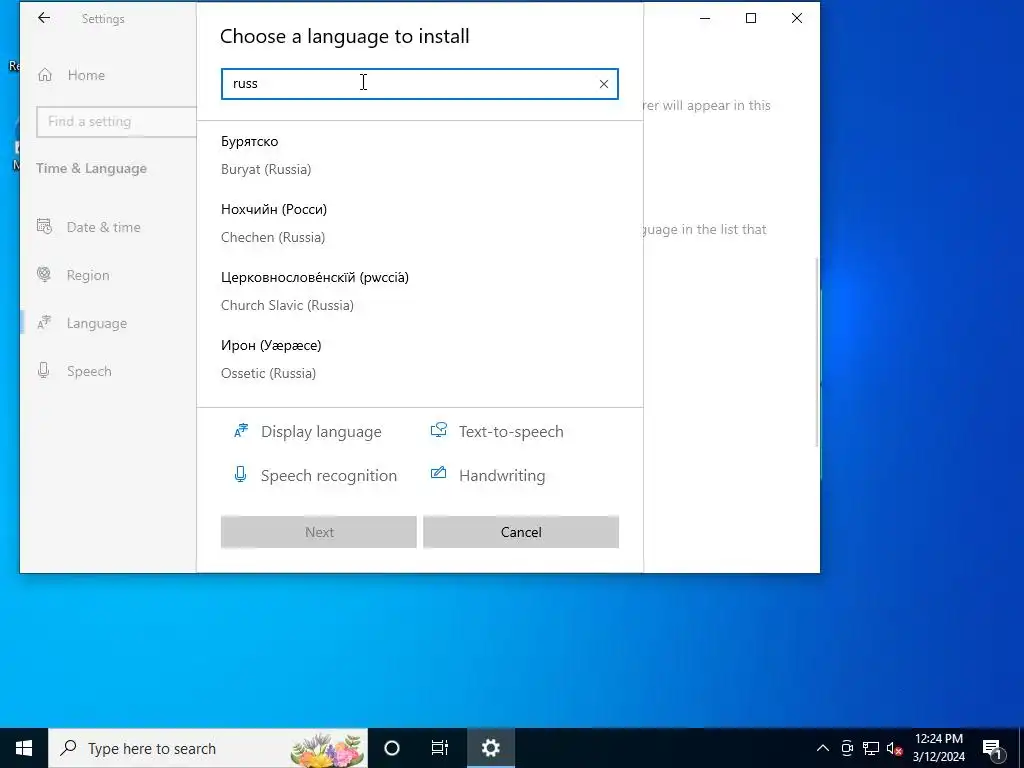Image resolution: width=1024 pixels, height=768 pixels.
Task: Click the Next button
Action: click(x=319, y=532)
